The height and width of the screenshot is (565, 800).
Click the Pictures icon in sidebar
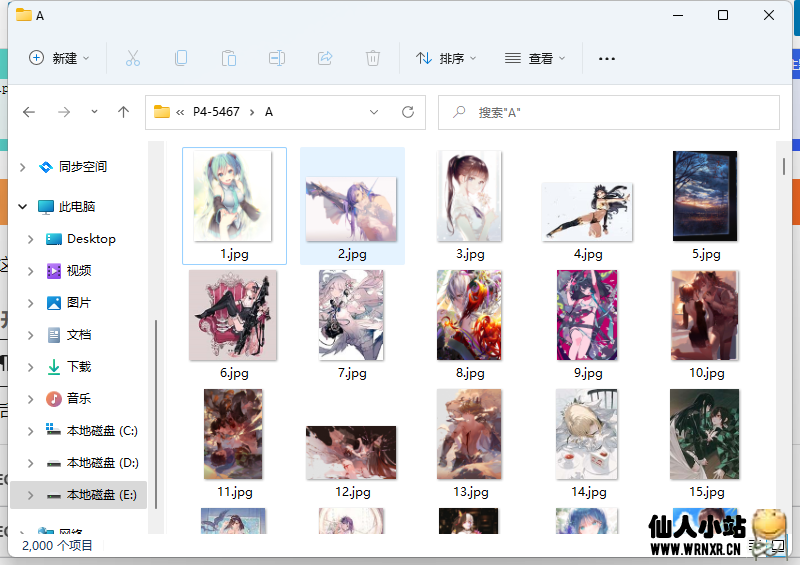pyautogui.click(x=54, y=303)
